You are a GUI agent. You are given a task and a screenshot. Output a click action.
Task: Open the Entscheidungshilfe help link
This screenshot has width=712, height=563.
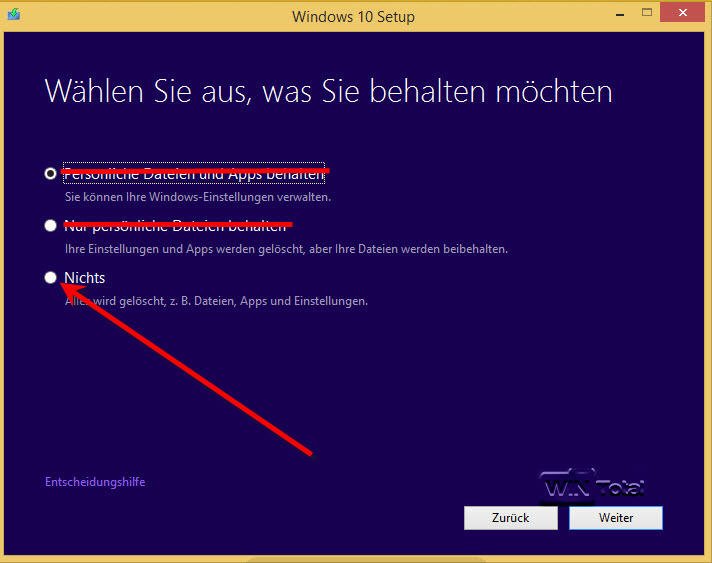(95, 482)
